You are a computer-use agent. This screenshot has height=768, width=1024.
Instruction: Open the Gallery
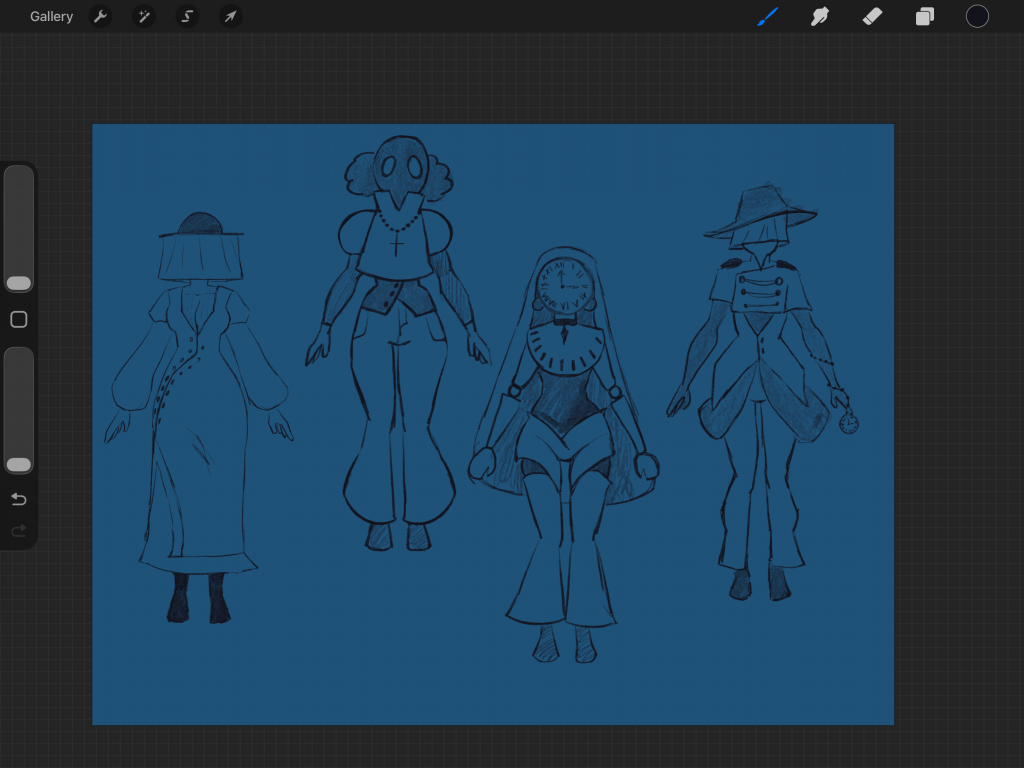coord(51,17)
